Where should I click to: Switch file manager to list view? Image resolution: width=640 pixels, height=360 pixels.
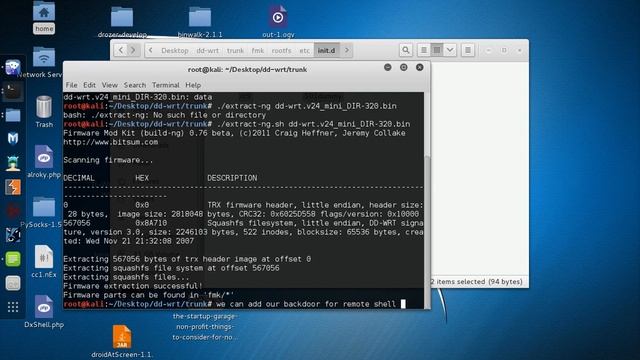(424, 50)
